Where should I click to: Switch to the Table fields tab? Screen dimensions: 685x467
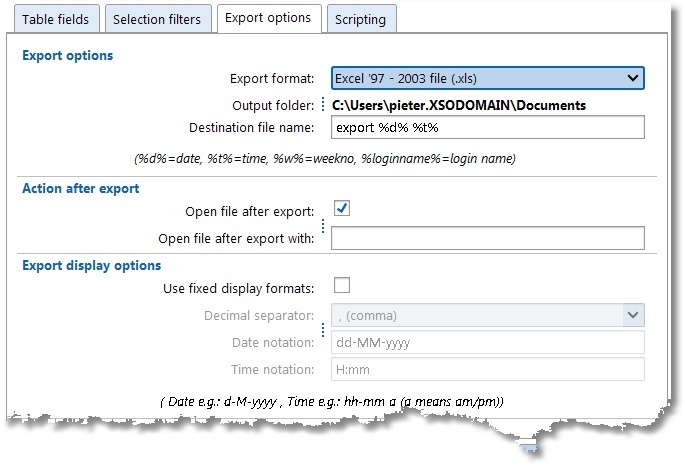click(56, 19)
